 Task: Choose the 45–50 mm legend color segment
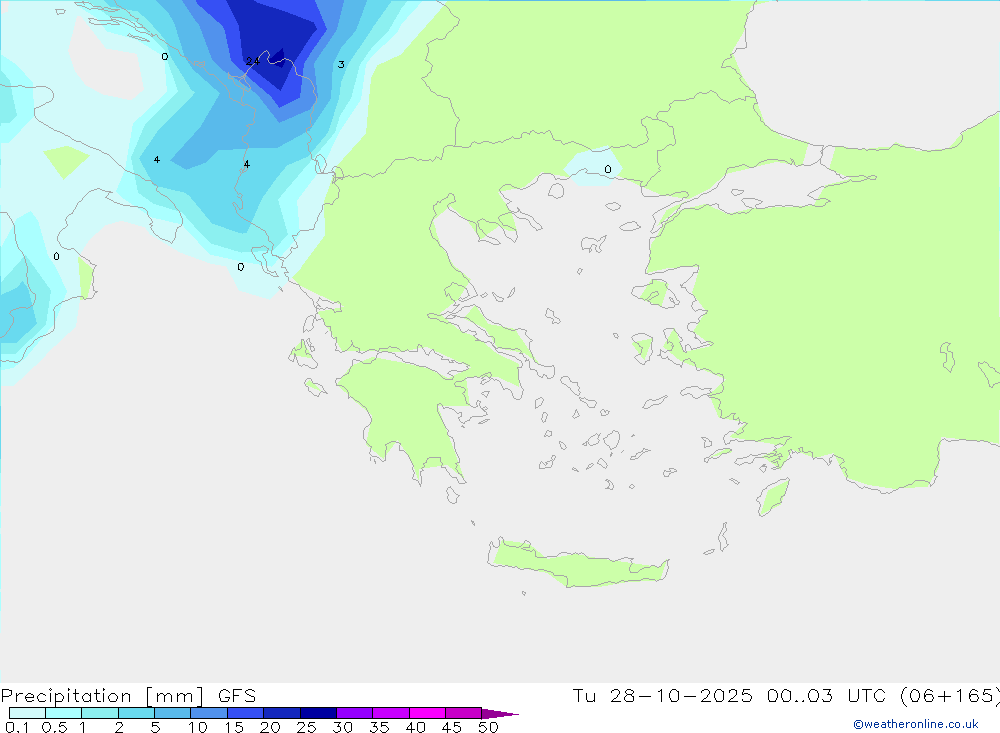tap(464, 713)
